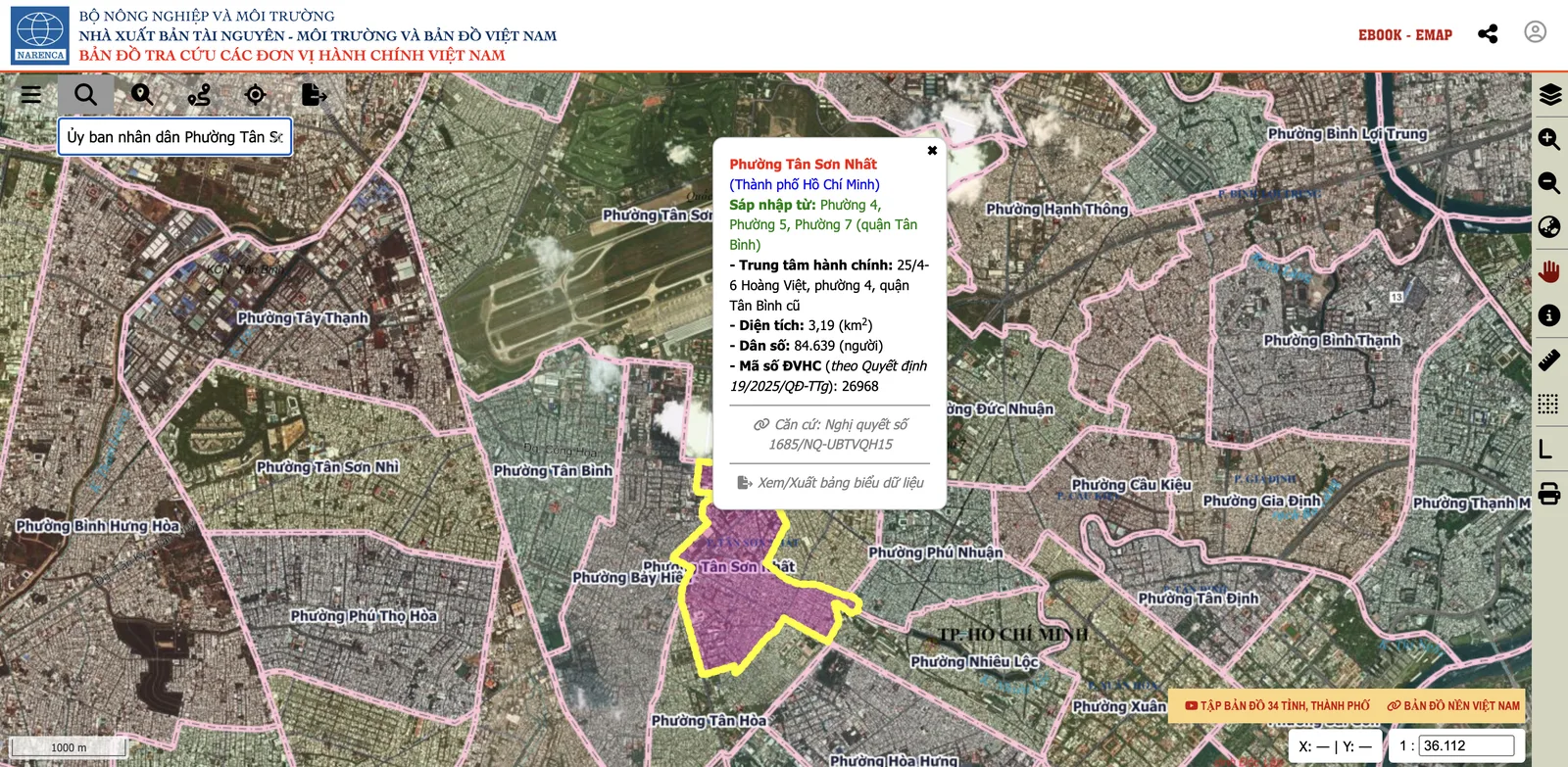
Task: Click the search input field
Action: pos(175,137)
